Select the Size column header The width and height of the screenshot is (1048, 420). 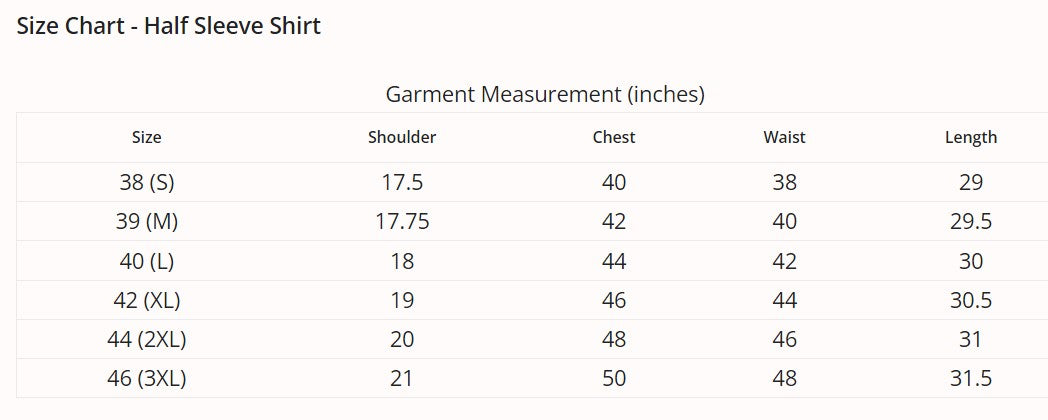click(146, 137)
